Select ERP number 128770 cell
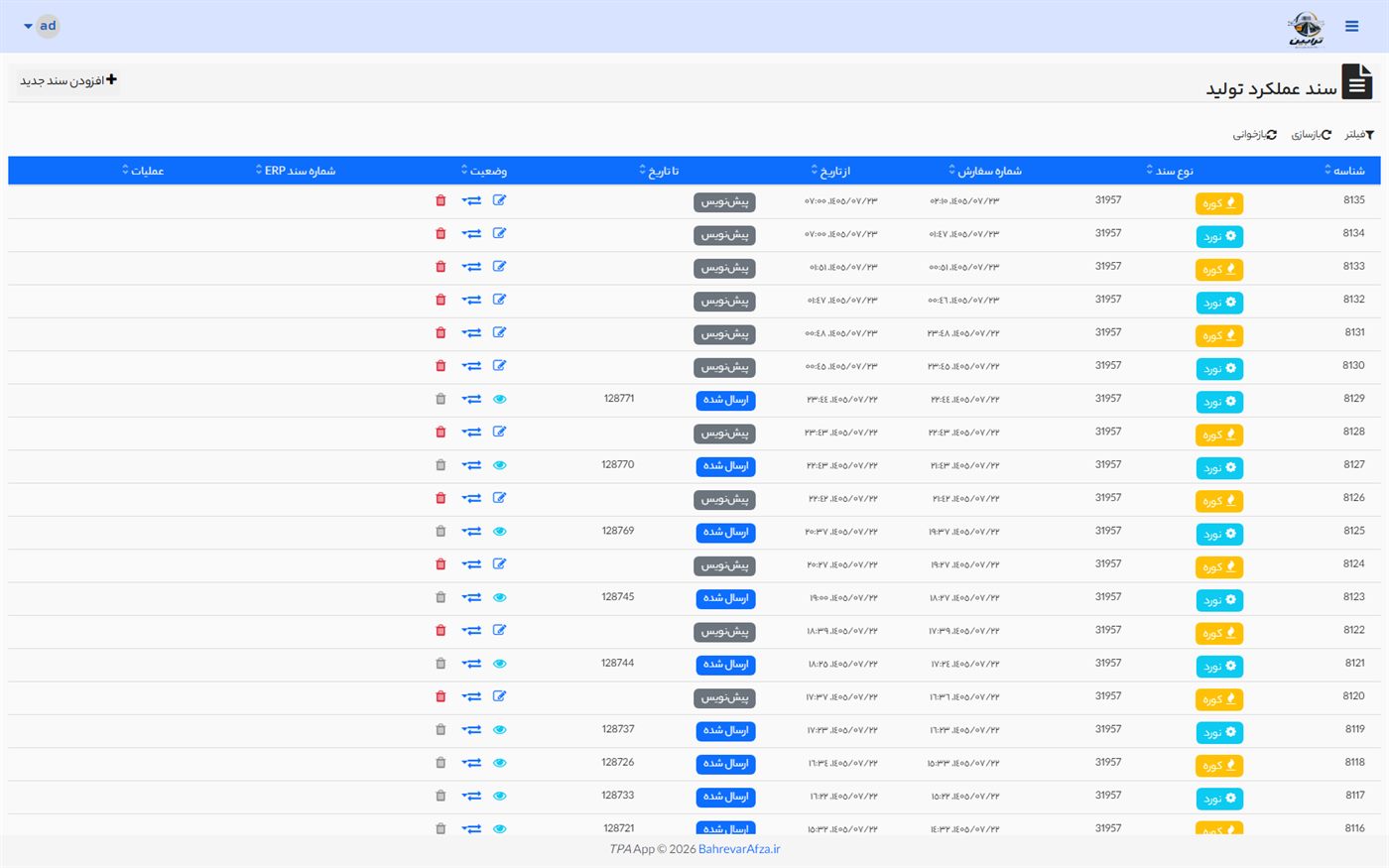The height and width of the screenshot is (868, 1389). click(x=618, y=464)
